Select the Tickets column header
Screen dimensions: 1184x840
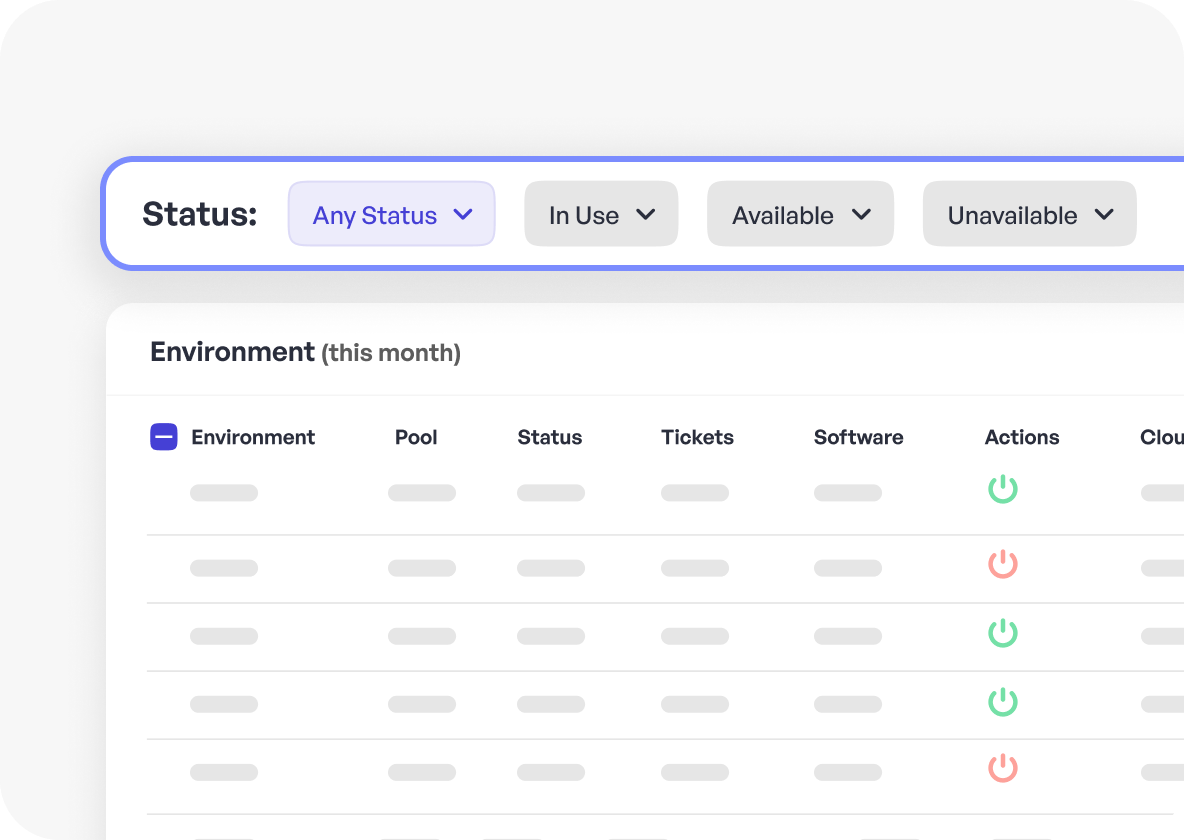tap(697, 437)
